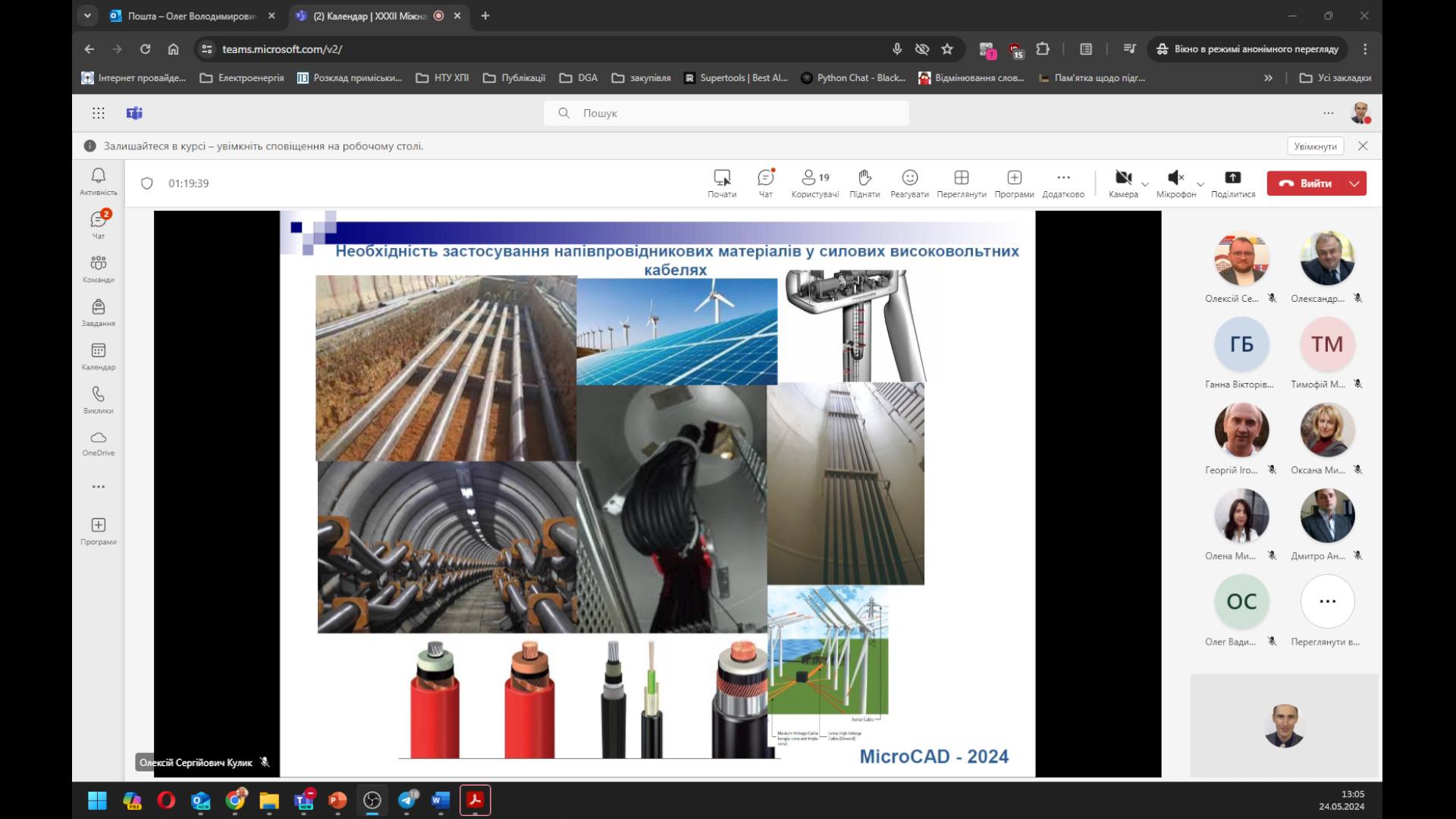
Task: Open the dropdown next to Вийти
Action: point(1354,184)
